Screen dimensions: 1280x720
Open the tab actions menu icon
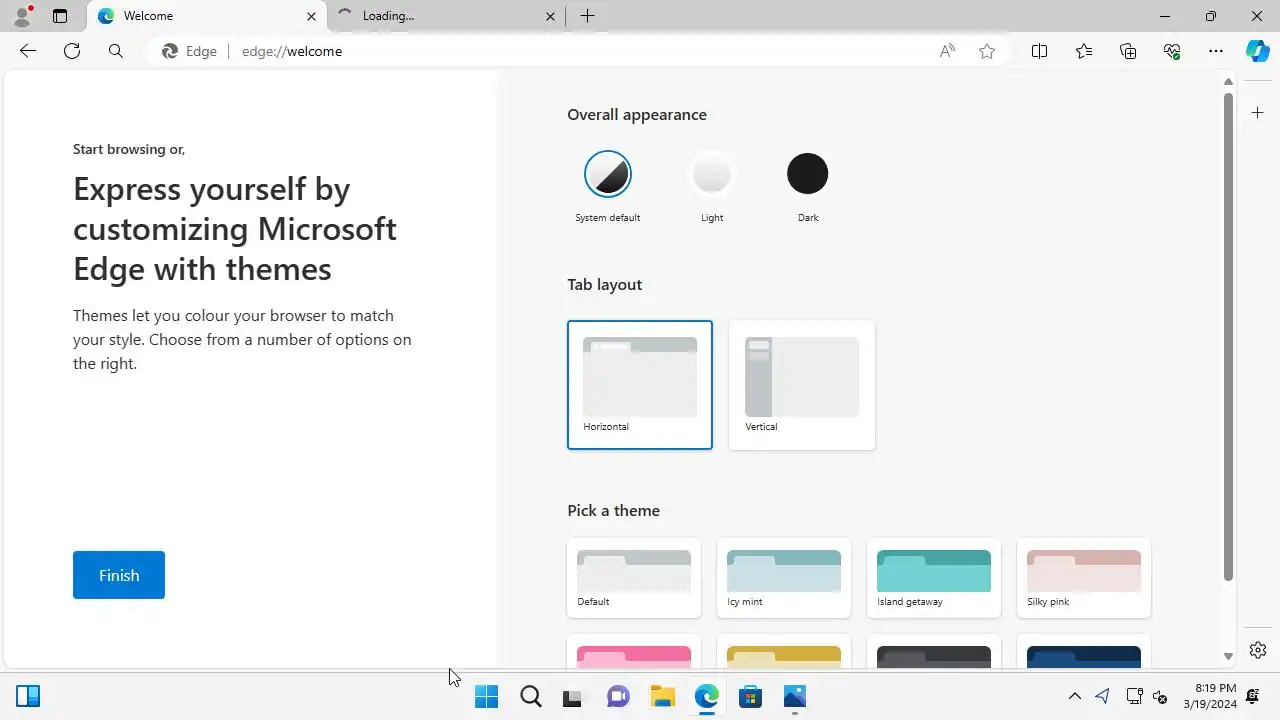click(60, 16)
